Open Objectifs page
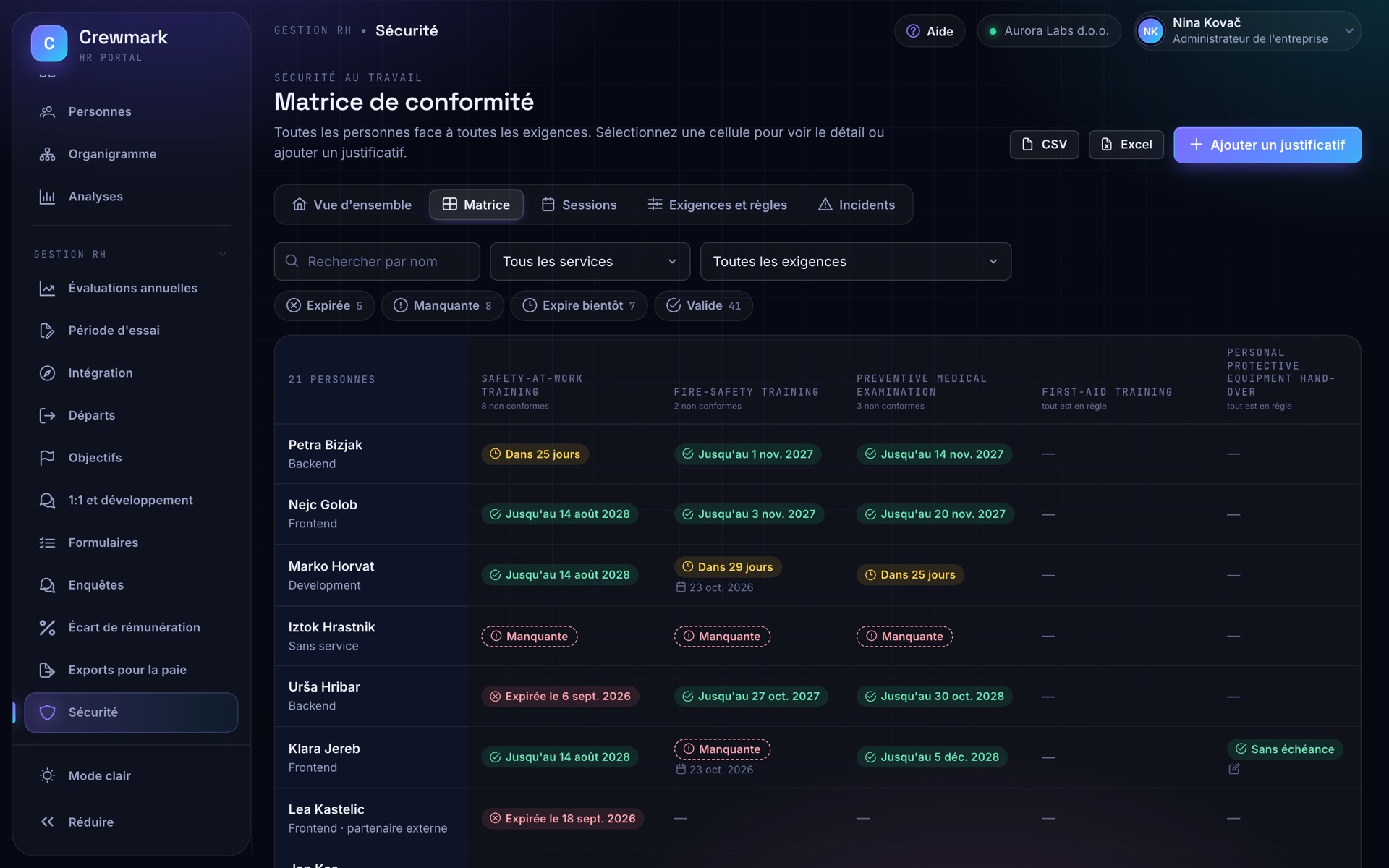 point(131,458)
